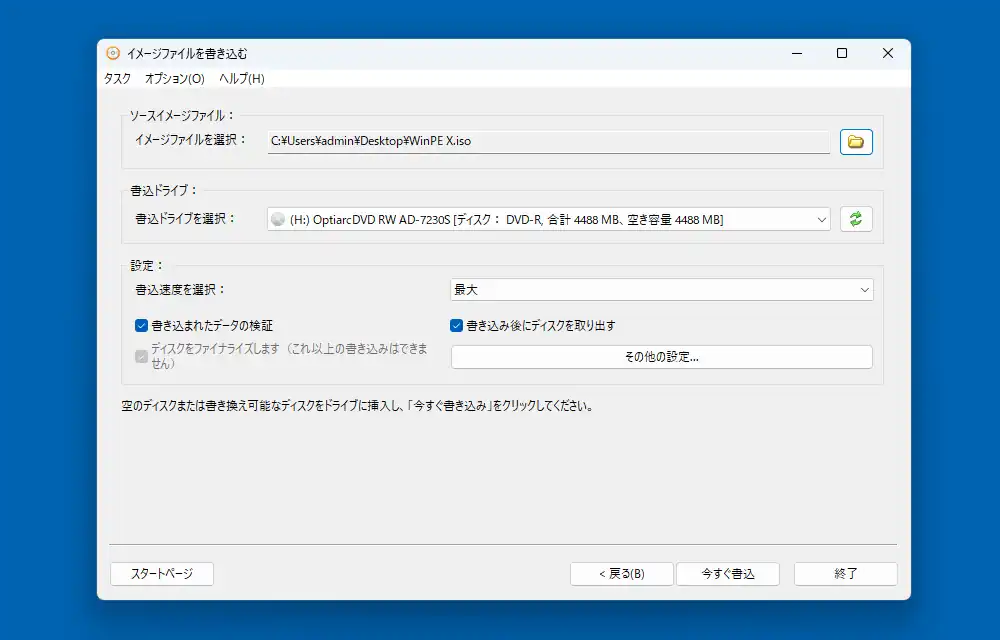Open the ヘルプ(H) menu
Image resolution: width=1000 pixels, height=640 pixels.
pos(242,79)
